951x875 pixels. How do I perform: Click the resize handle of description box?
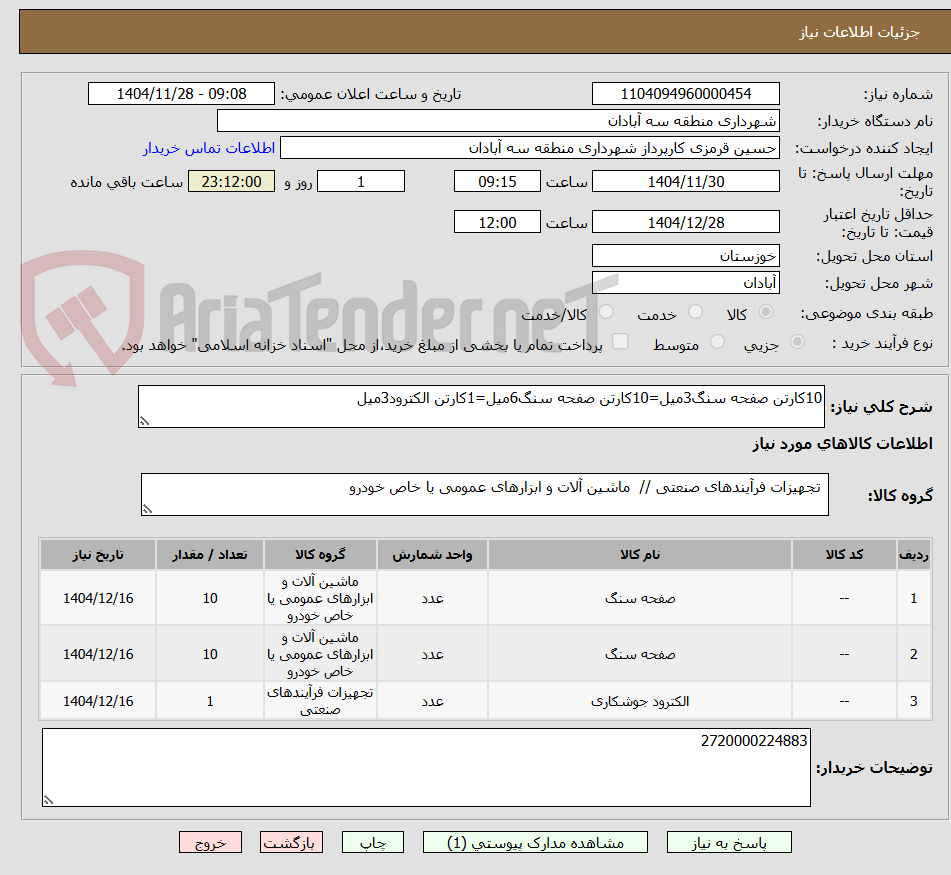pos(144,421)
